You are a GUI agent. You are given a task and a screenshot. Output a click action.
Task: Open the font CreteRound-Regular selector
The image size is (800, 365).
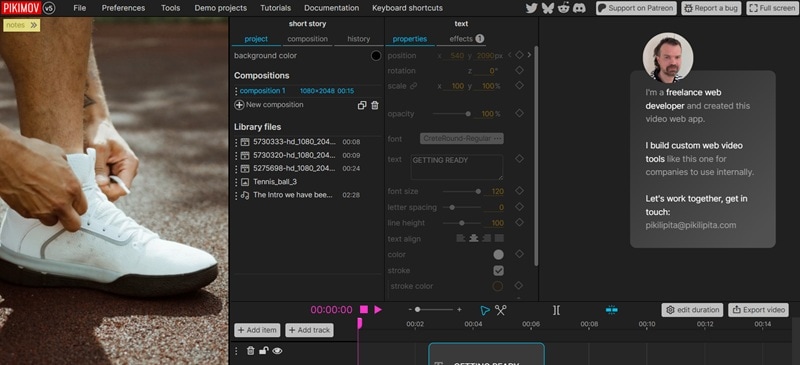[462, 138]
